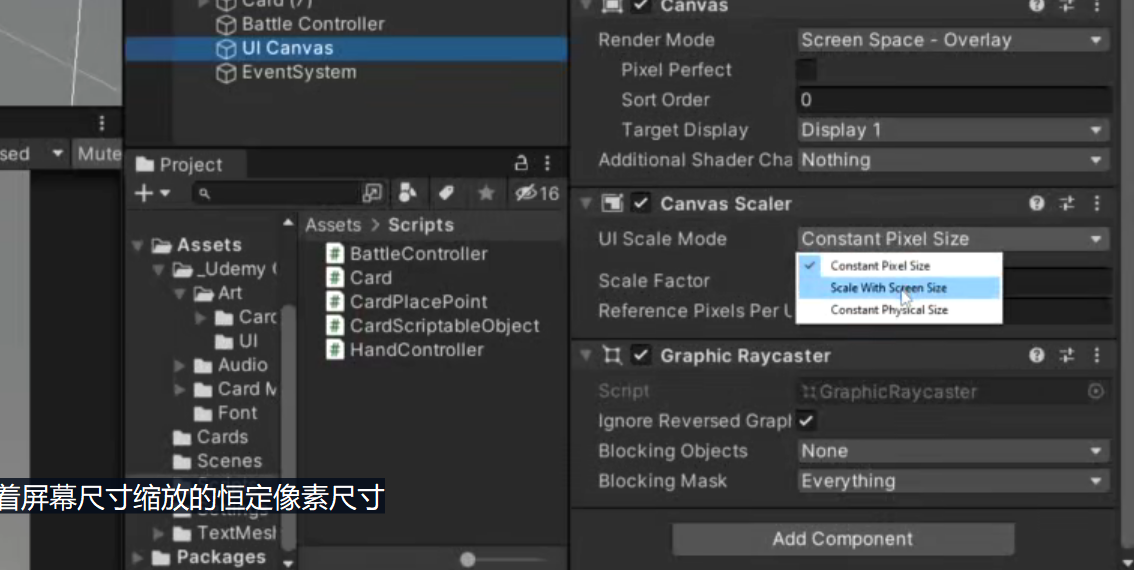Open Canvas Scaler help reference icon

[x=1036, y=203]
